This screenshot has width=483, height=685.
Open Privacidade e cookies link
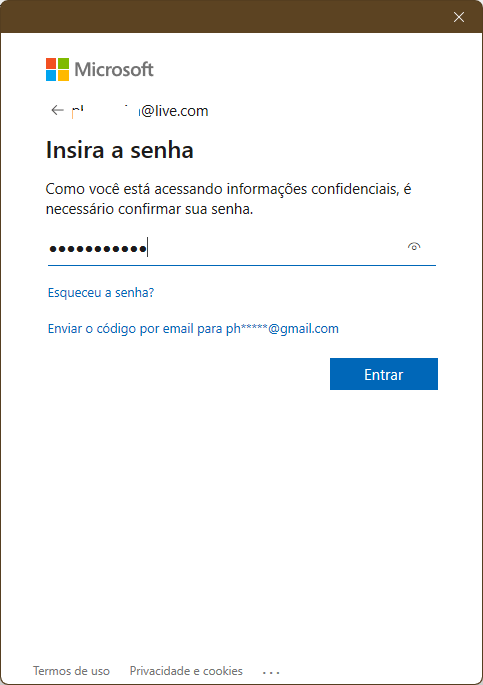tap(186, 671)
